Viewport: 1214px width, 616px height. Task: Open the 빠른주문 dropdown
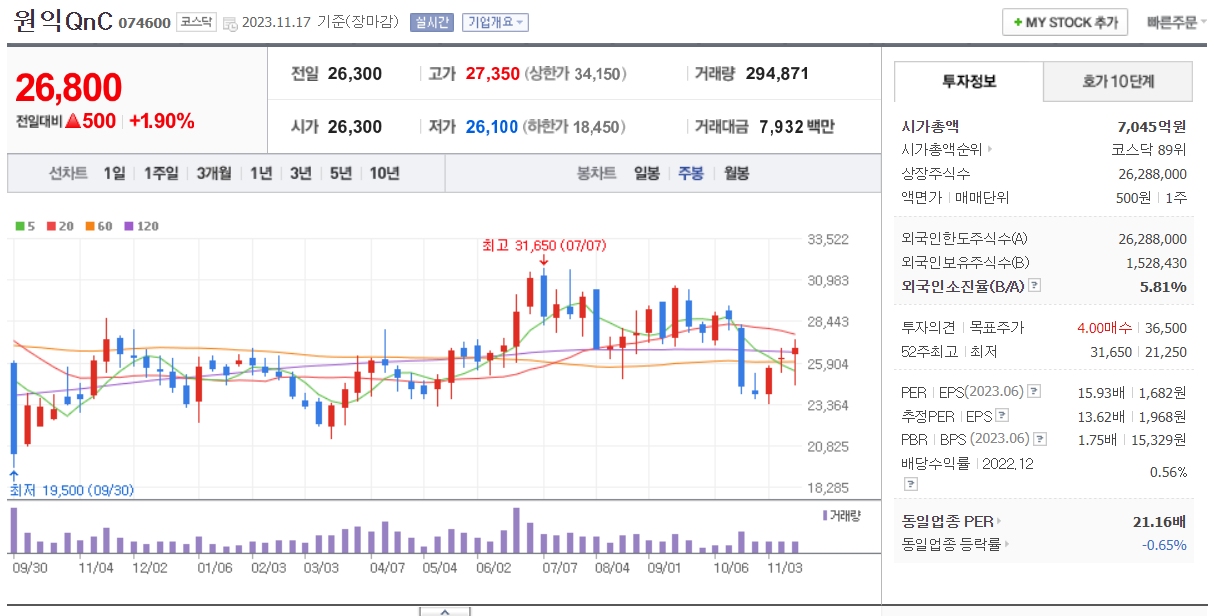pyautogui.click(x=1178, y=23)
